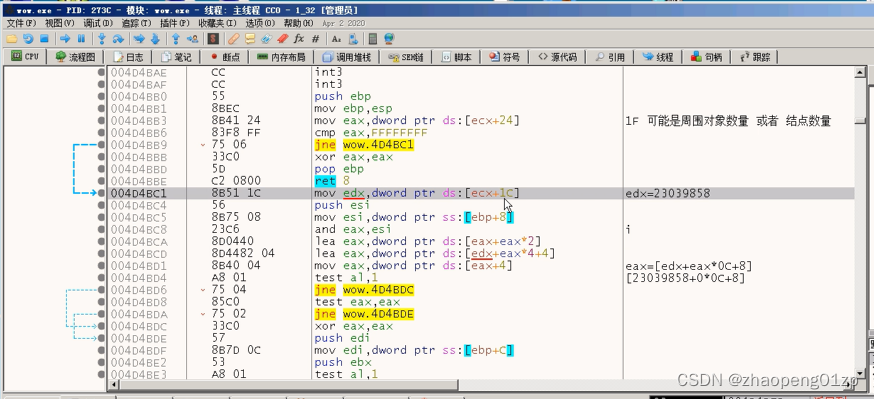
Task: Click the Step Over toolbar icon
Action: click(118, 38)
